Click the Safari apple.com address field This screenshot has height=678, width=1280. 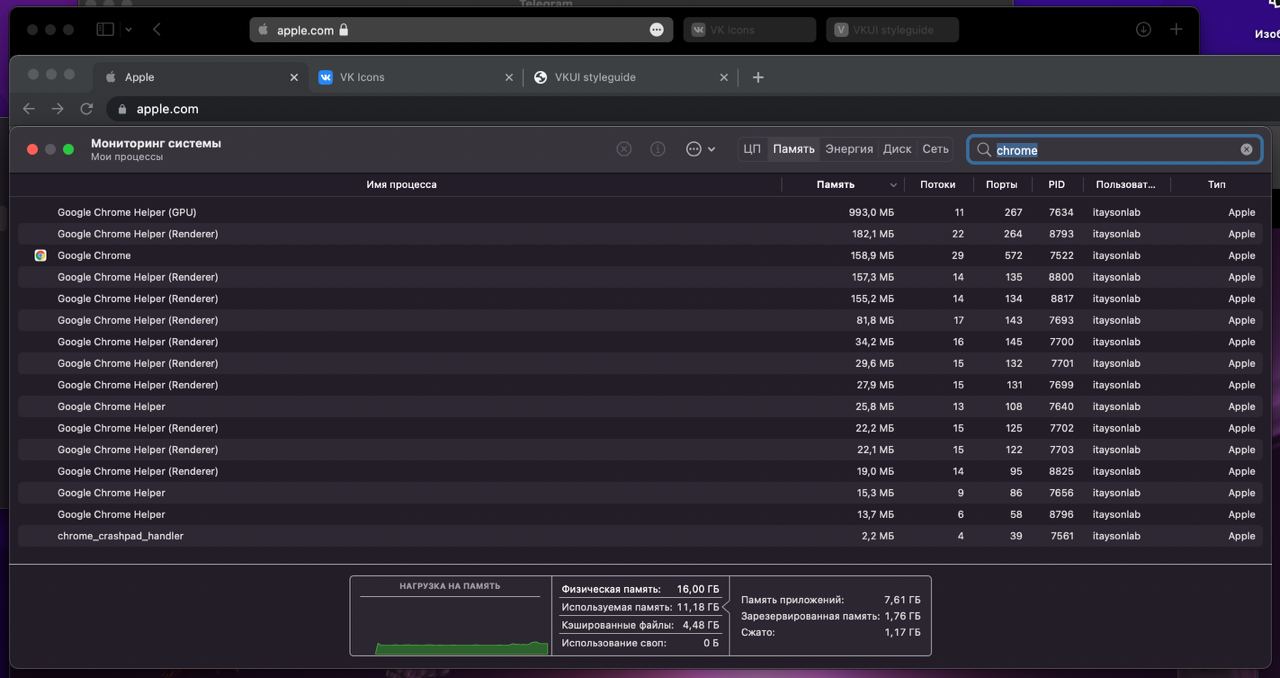460,30
